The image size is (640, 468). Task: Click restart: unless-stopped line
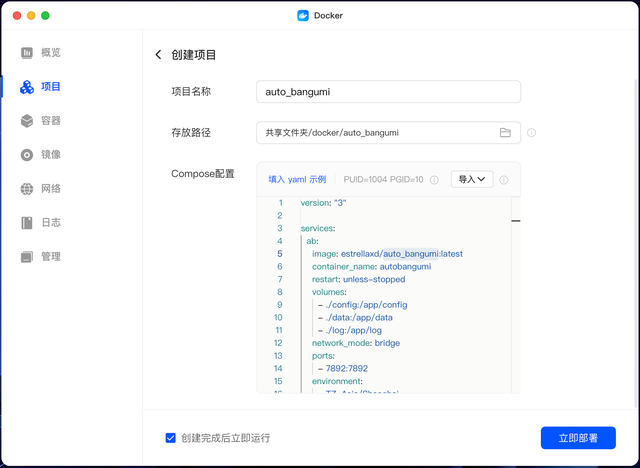358,279
